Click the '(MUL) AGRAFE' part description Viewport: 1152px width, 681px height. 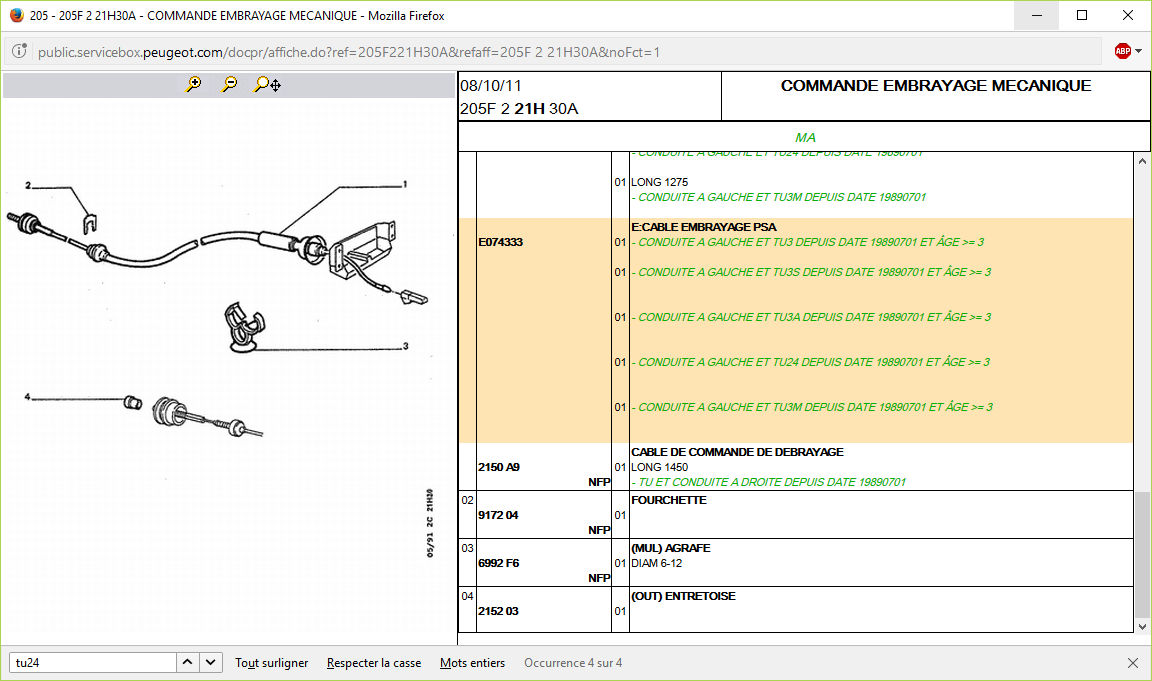(x=671, y=548)
